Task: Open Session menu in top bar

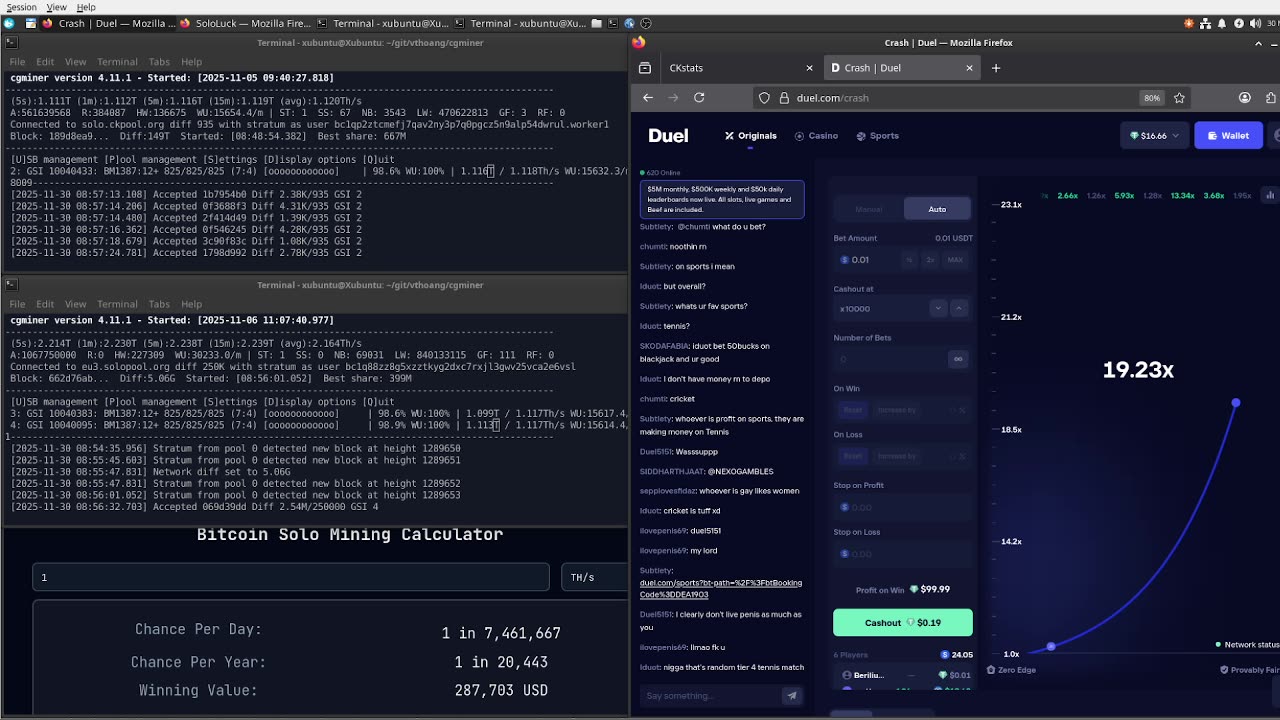Action: [x=21, y=7]
